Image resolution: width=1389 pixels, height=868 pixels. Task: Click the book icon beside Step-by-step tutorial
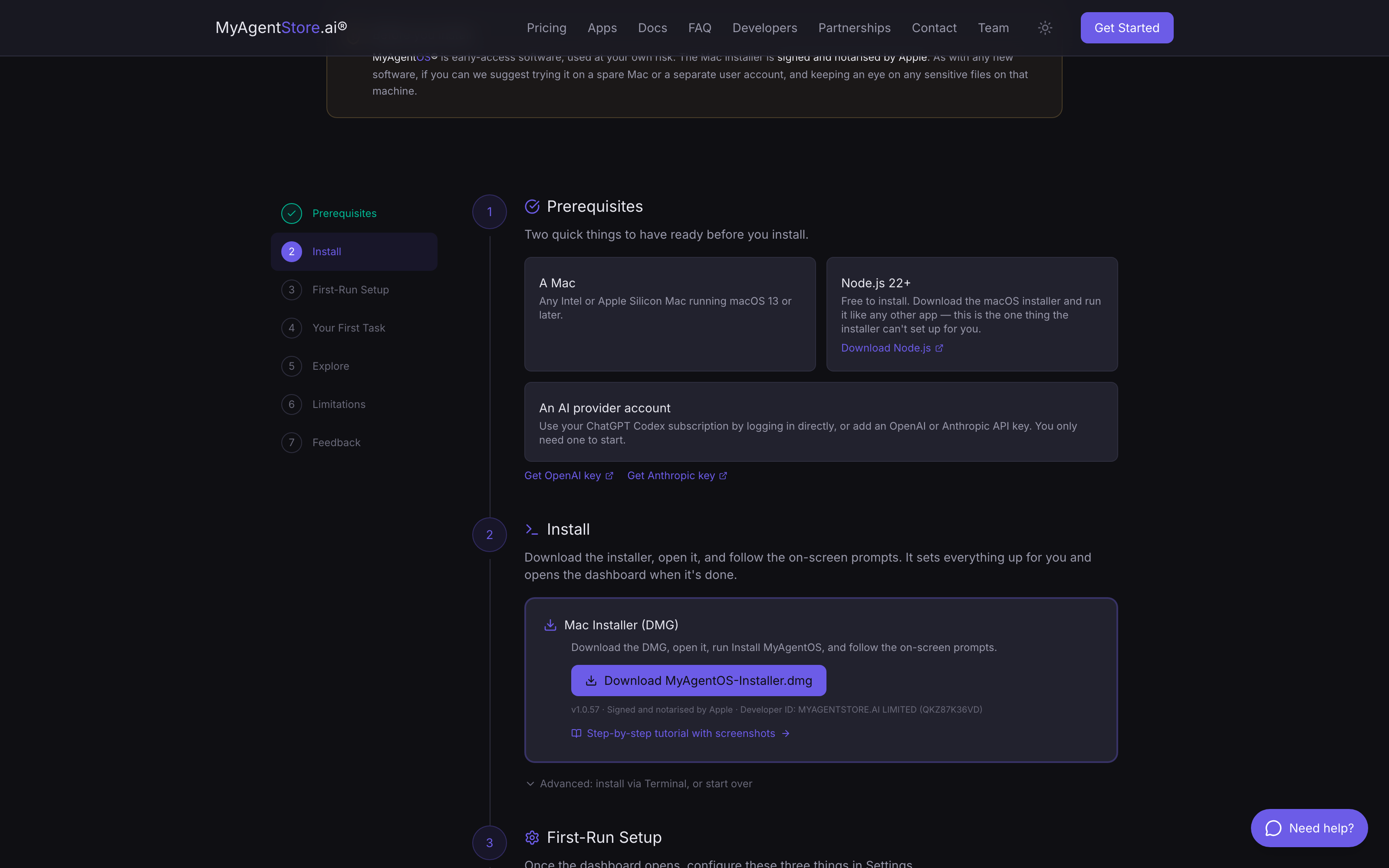[576, 733]
